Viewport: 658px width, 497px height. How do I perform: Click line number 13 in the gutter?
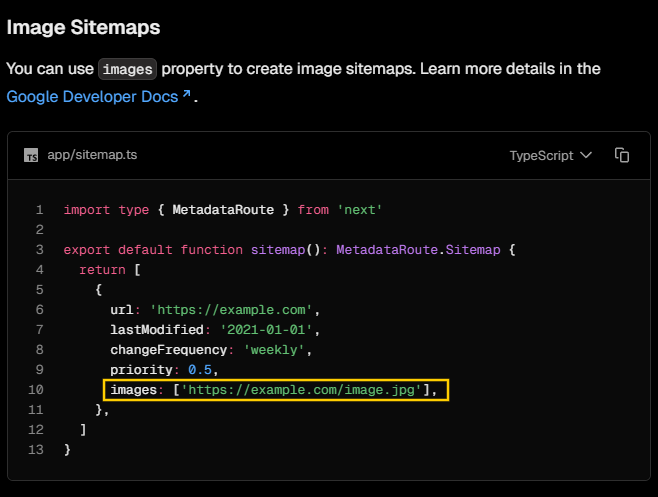coord(36,450)
